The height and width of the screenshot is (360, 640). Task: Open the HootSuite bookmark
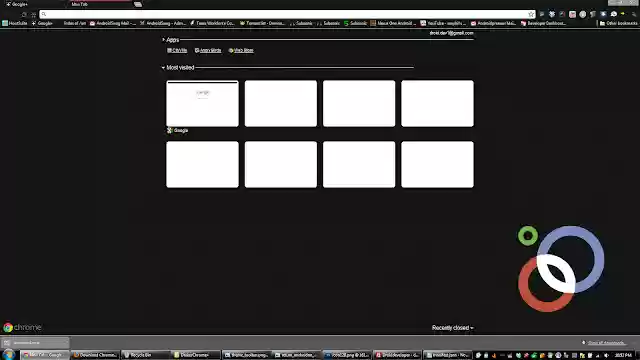tap(15, 23)
